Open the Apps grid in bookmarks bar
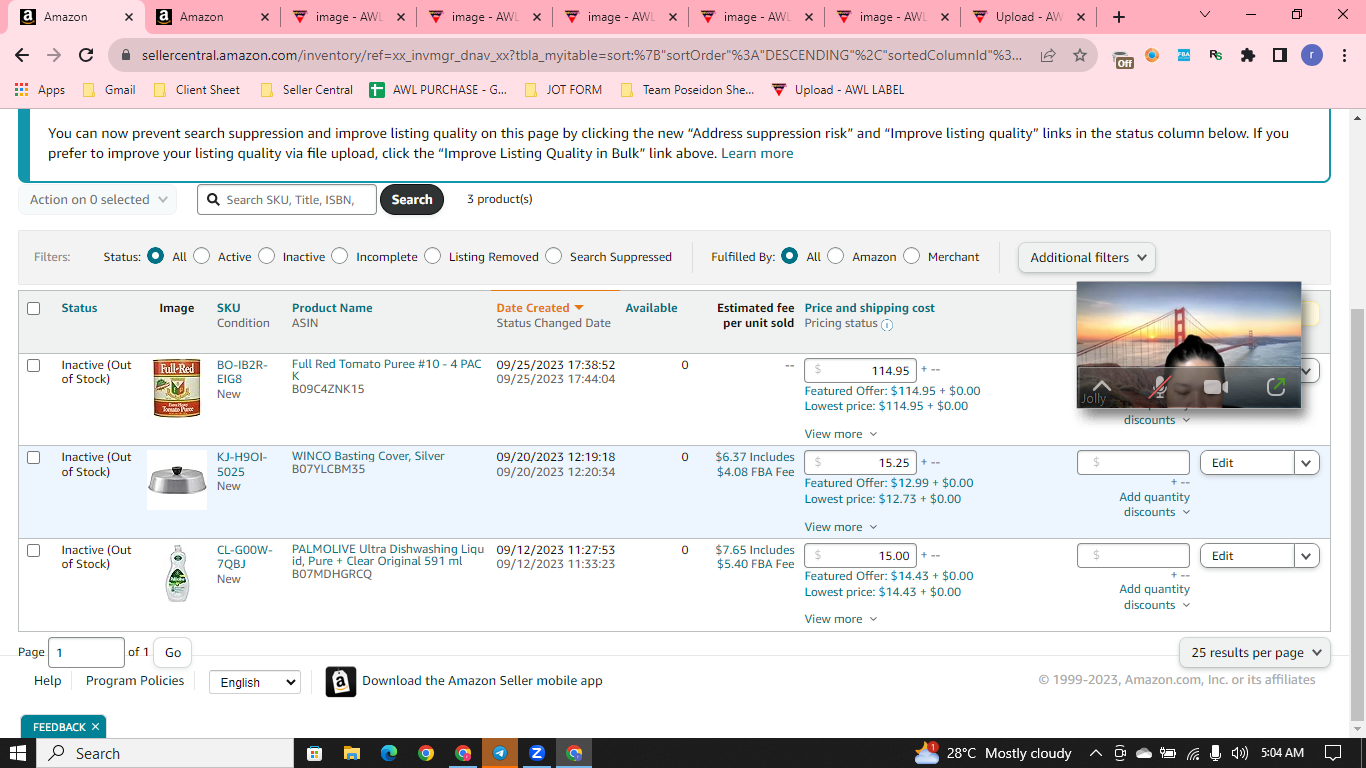 point(41,90)
